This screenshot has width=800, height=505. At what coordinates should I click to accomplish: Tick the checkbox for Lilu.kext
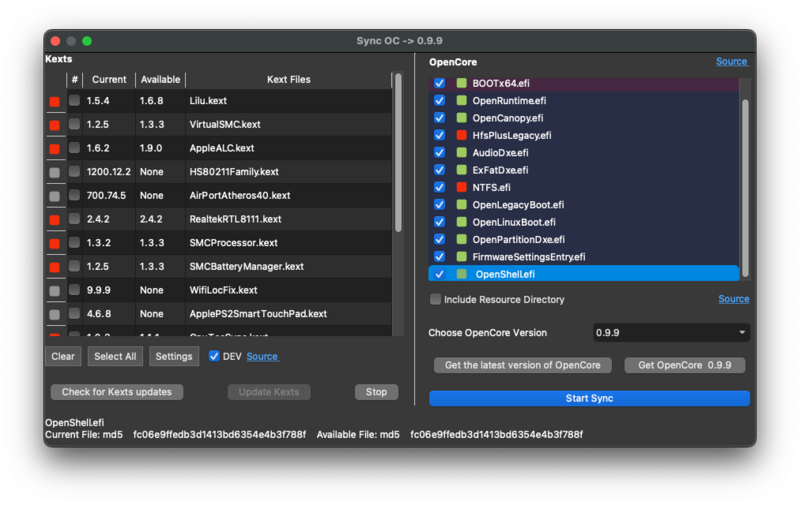[74, 100]
